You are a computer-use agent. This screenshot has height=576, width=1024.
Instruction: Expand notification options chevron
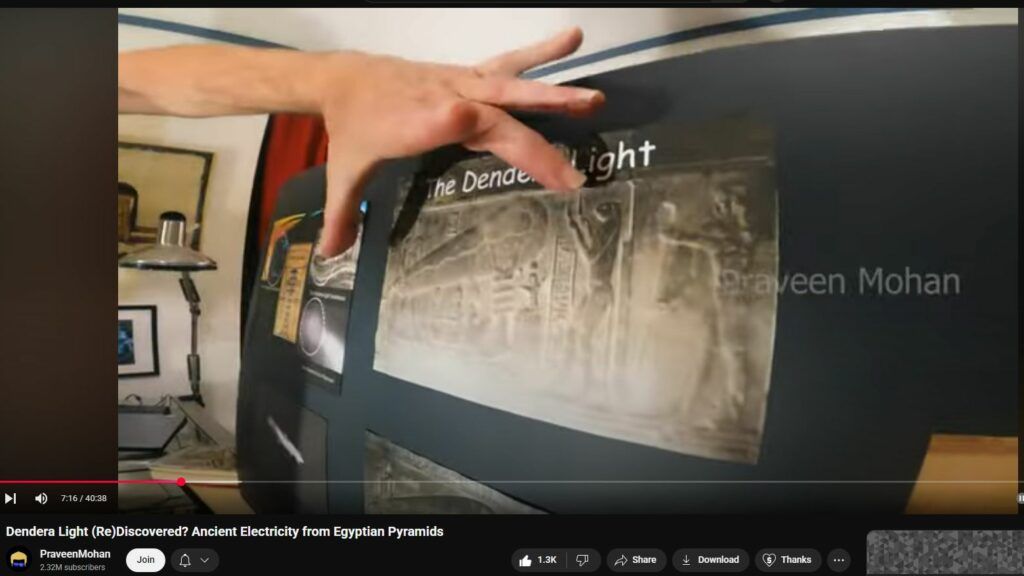click(205, 560)
